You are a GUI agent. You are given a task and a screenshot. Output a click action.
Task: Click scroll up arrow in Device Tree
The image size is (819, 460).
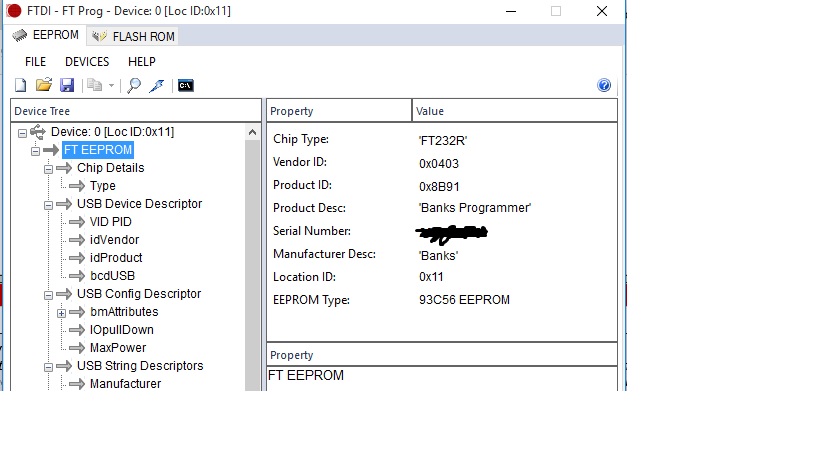pos(252,132)
